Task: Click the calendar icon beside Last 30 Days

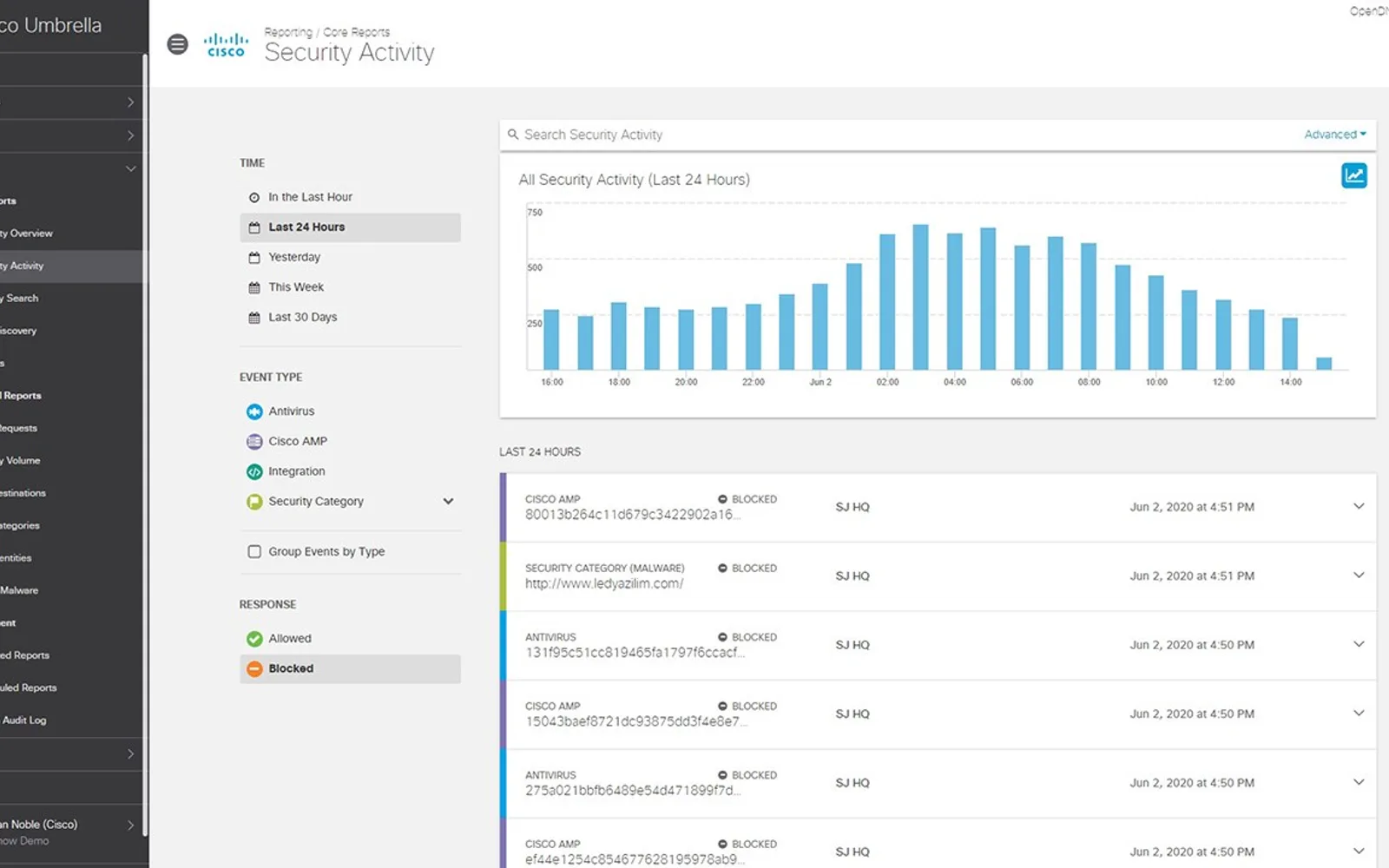Action: click(x=254, y=318)
